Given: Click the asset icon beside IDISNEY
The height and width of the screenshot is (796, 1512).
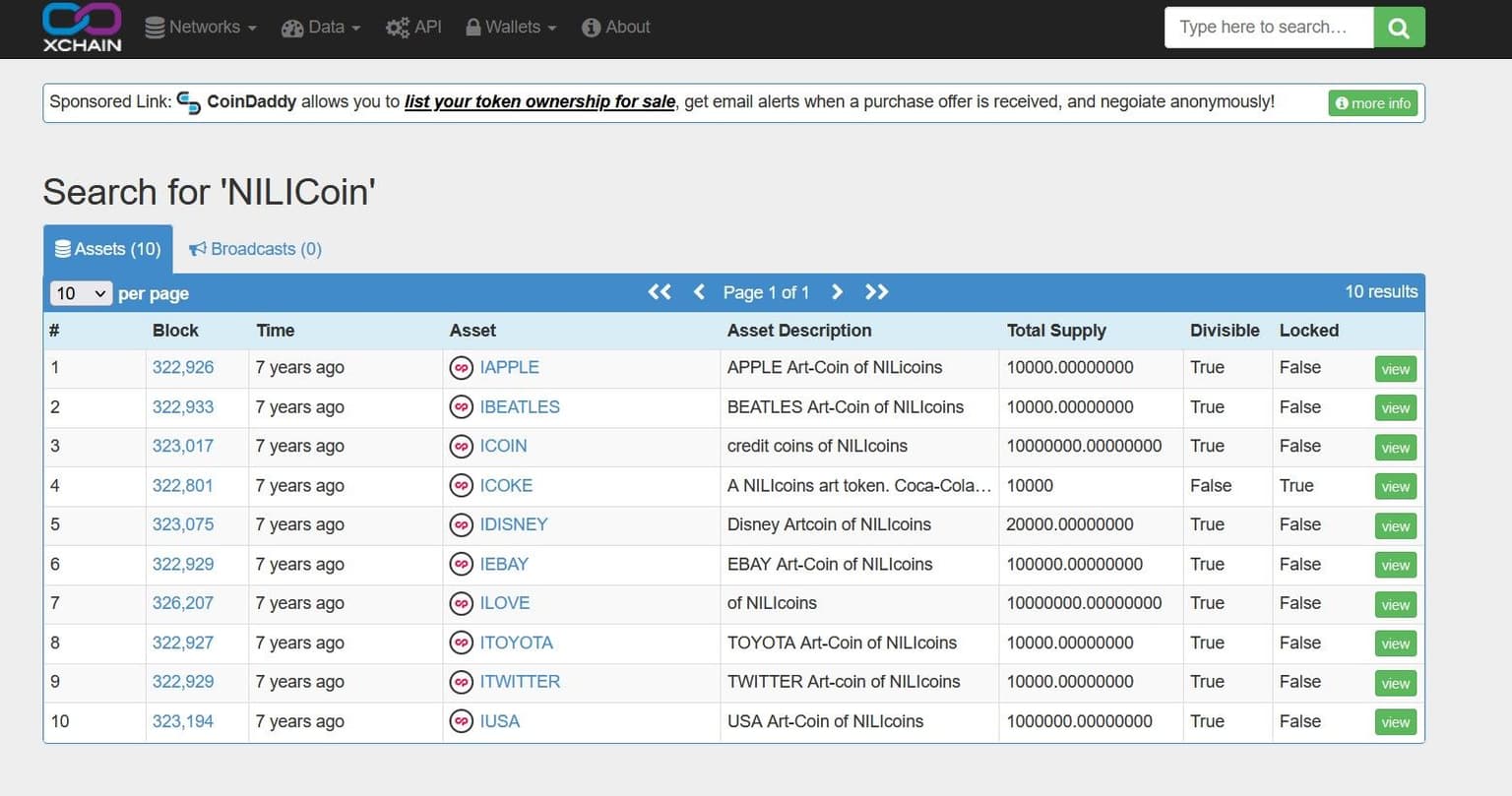Looking at the screenshot, I should (461, 525).
